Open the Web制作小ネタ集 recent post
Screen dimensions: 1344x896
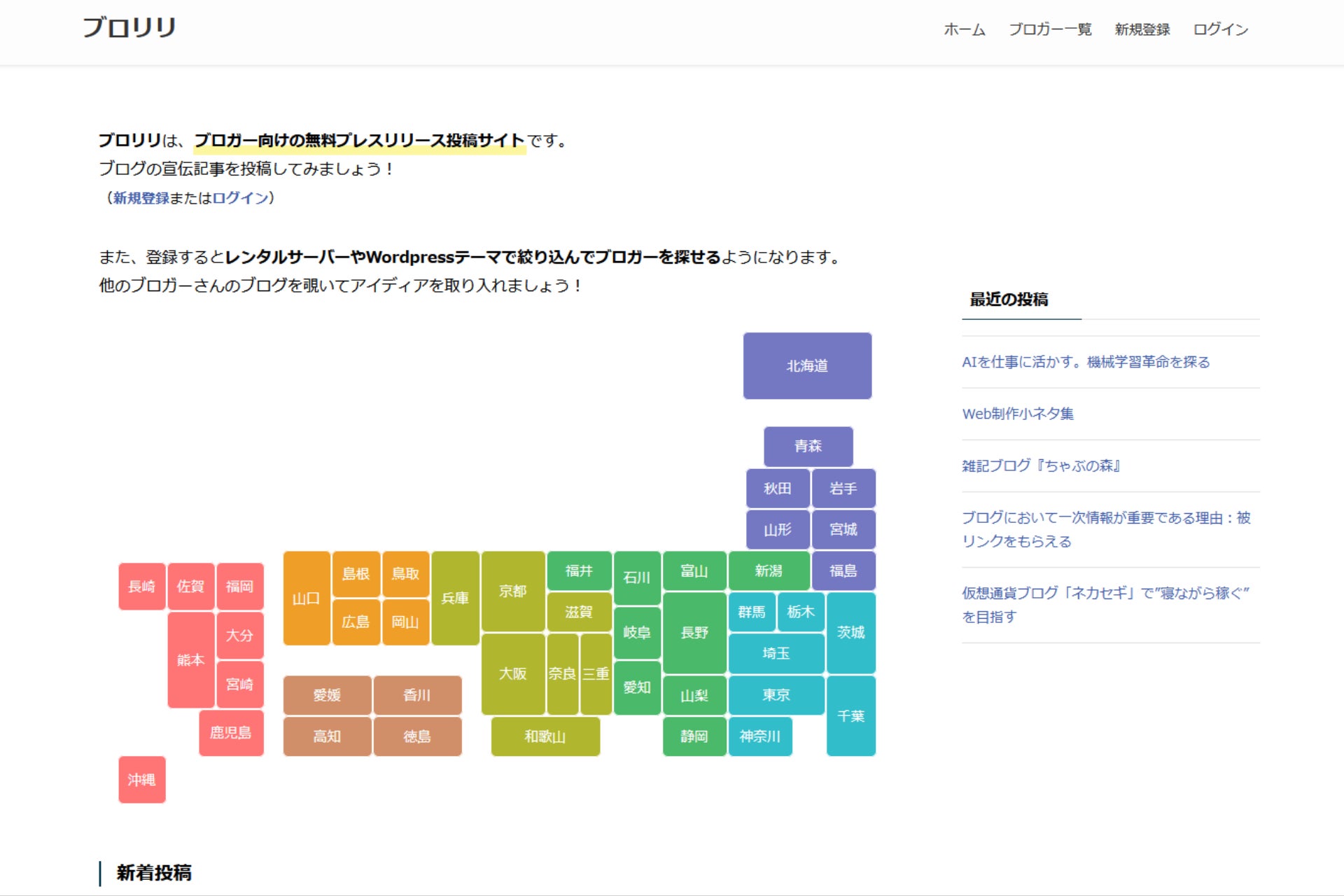click(x=1017, y=414)
